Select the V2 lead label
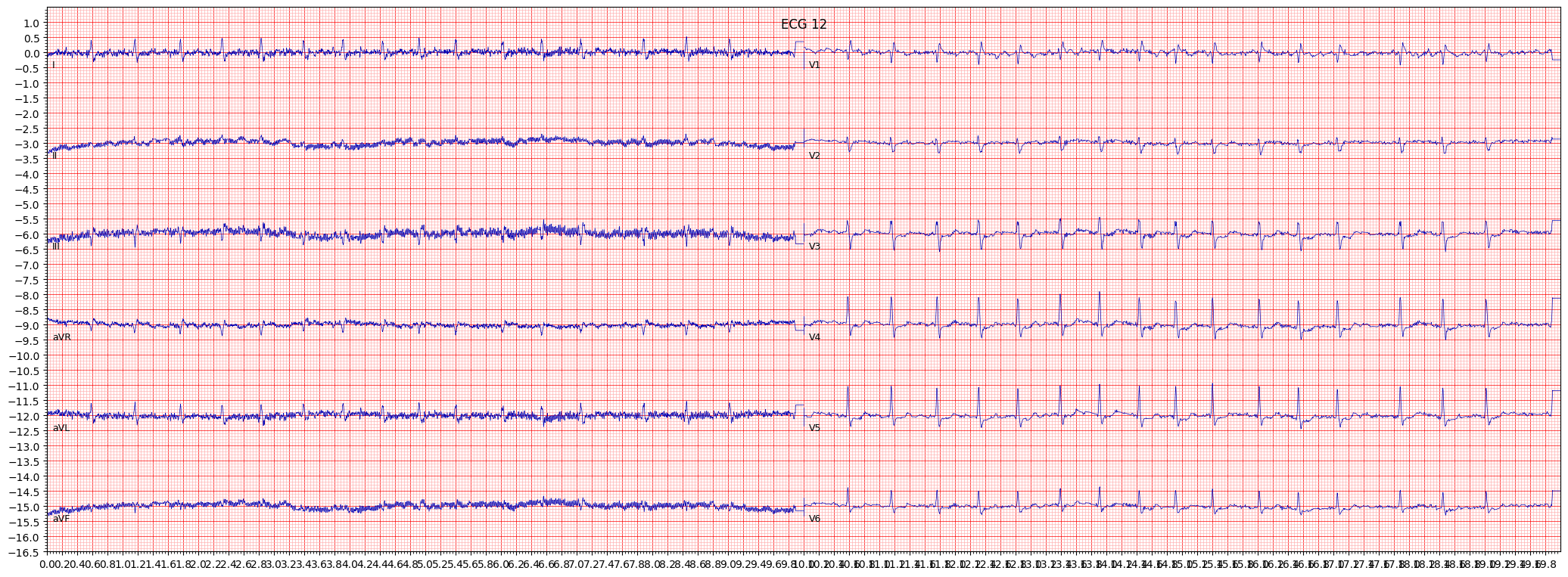This screenshot has height=577, width=1568. 814,156
